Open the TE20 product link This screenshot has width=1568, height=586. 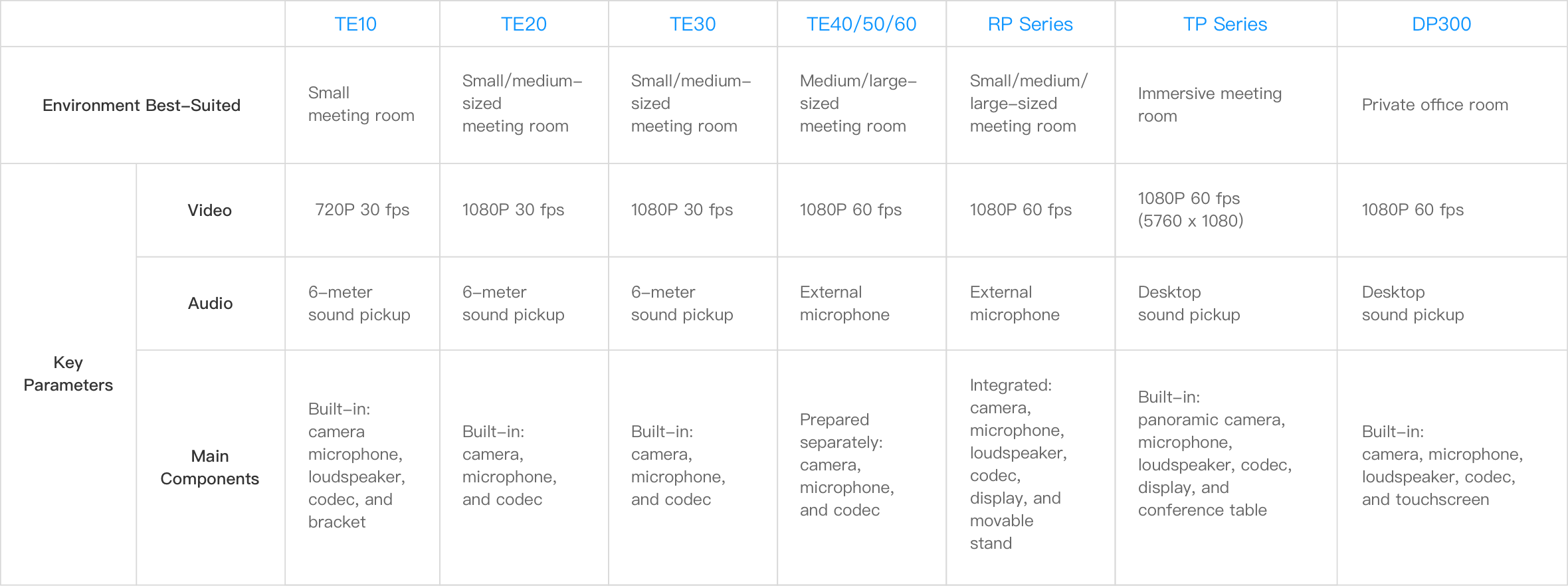[524, 25]
